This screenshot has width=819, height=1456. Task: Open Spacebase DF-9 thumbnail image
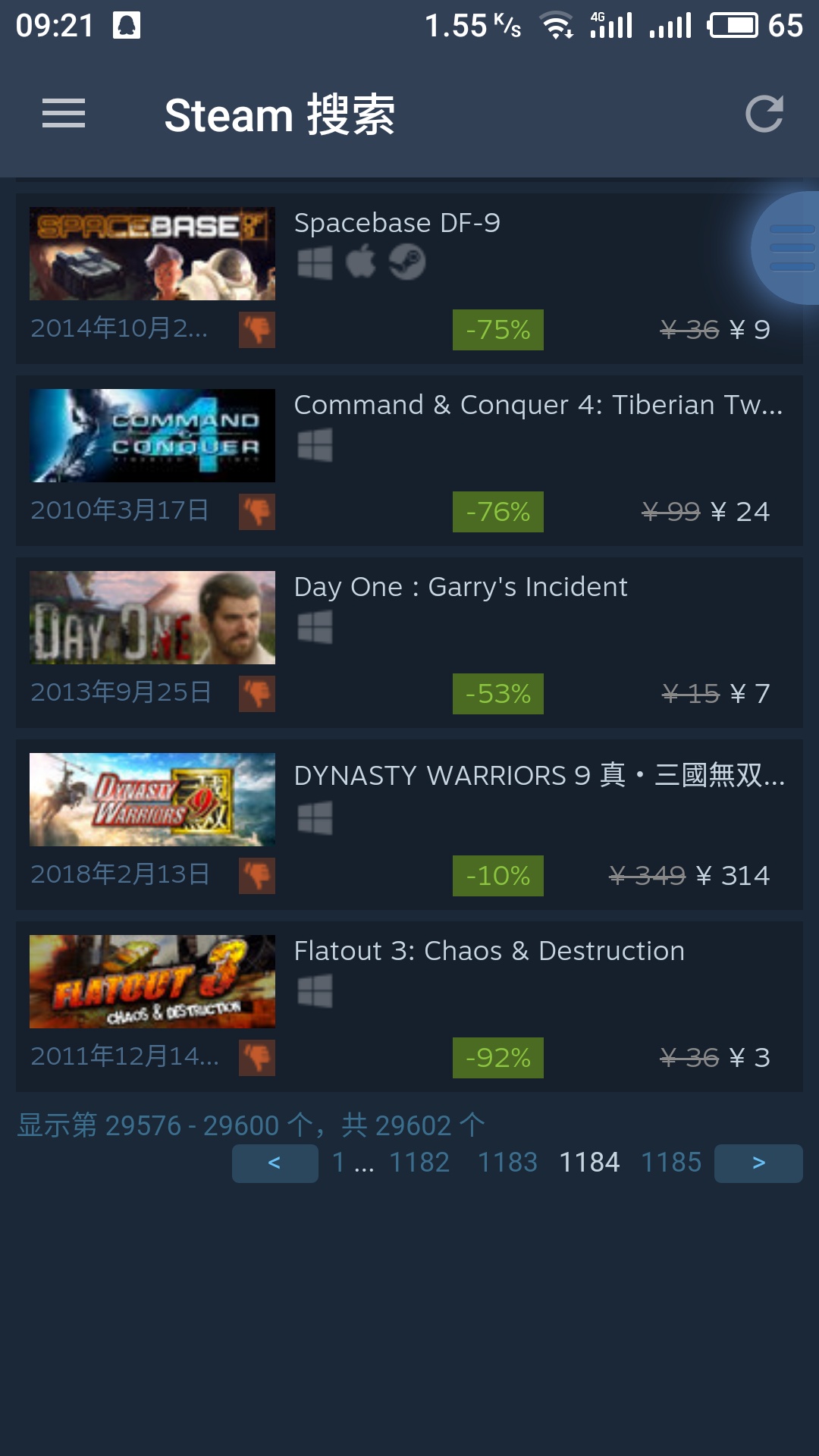pyautogui.click(x=152, y=253)
